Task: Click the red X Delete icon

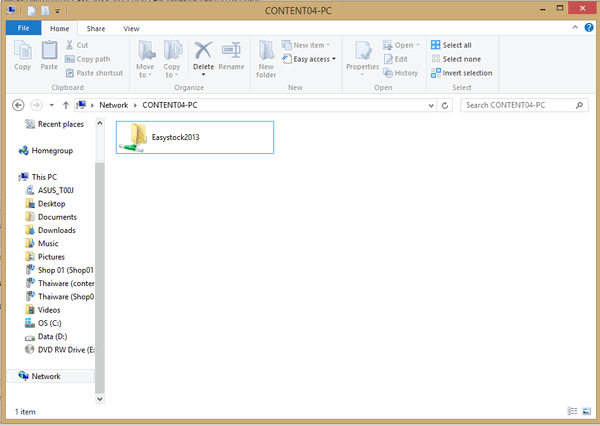Action: (x=203, y=51)
